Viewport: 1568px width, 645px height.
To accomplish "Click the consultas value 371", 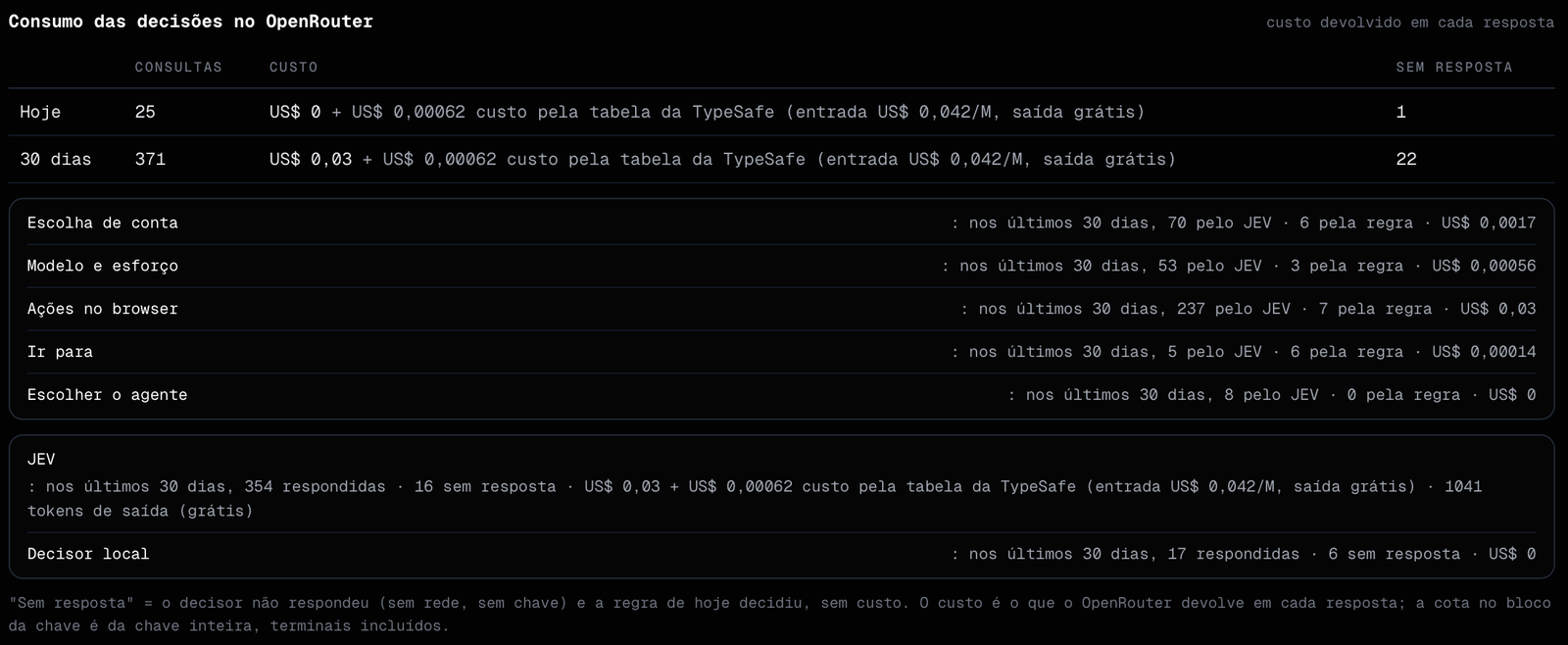I will [x=150, y=159].
